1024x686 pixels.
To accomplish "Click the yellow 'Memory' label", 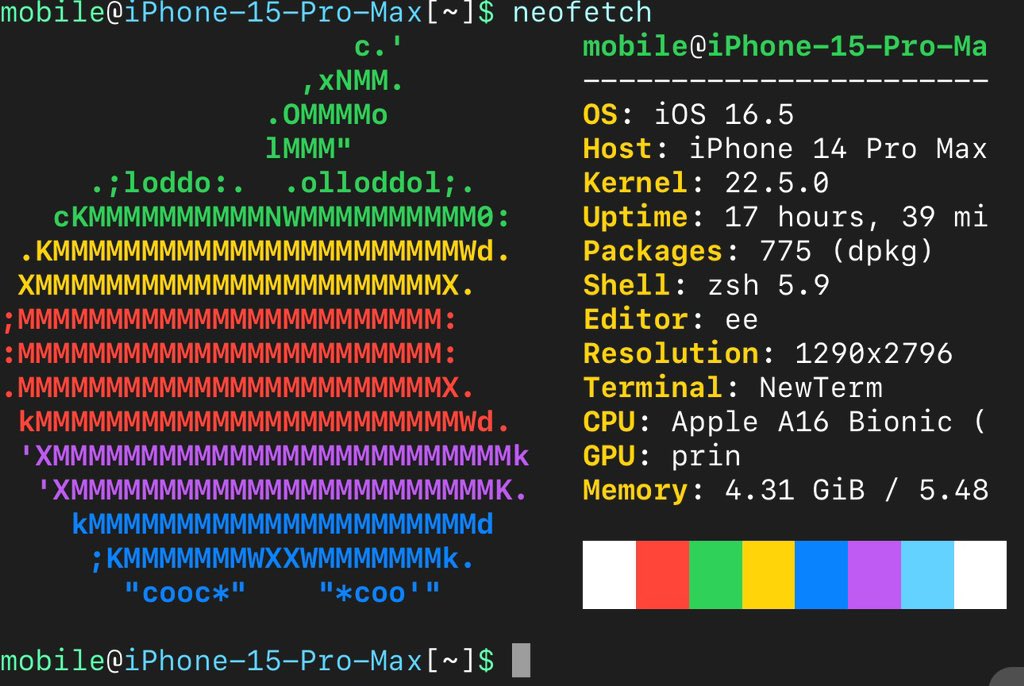I will pos(635,490).
